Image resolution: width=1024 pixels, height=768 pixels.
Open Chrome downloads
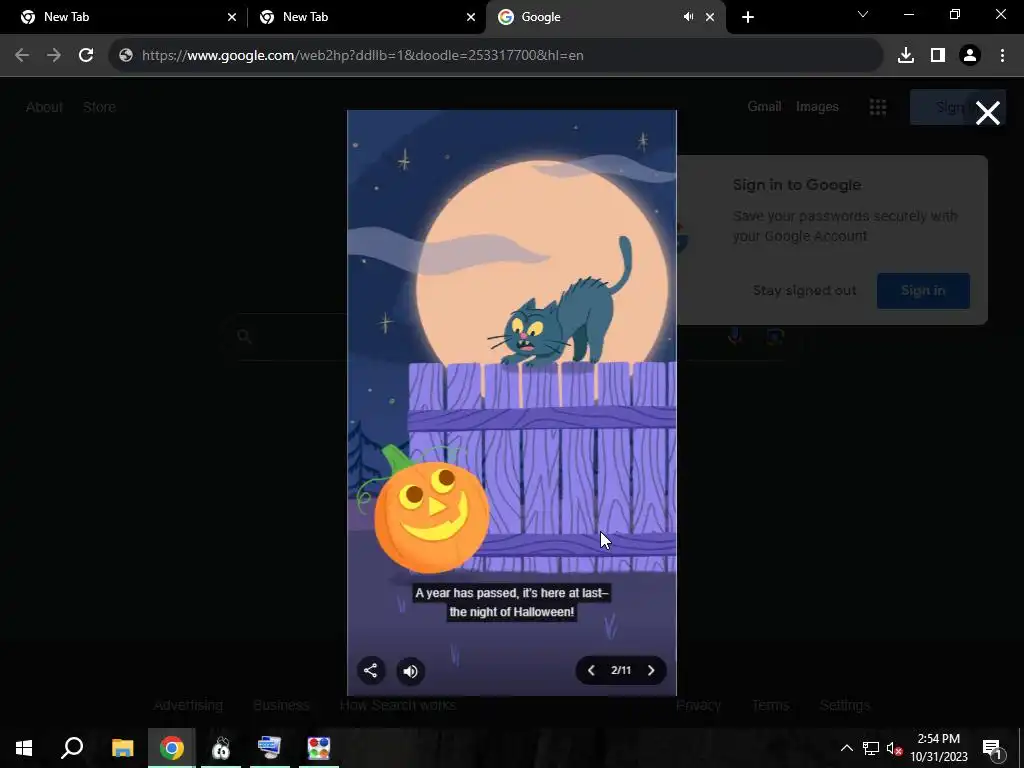tap(906, 56)
